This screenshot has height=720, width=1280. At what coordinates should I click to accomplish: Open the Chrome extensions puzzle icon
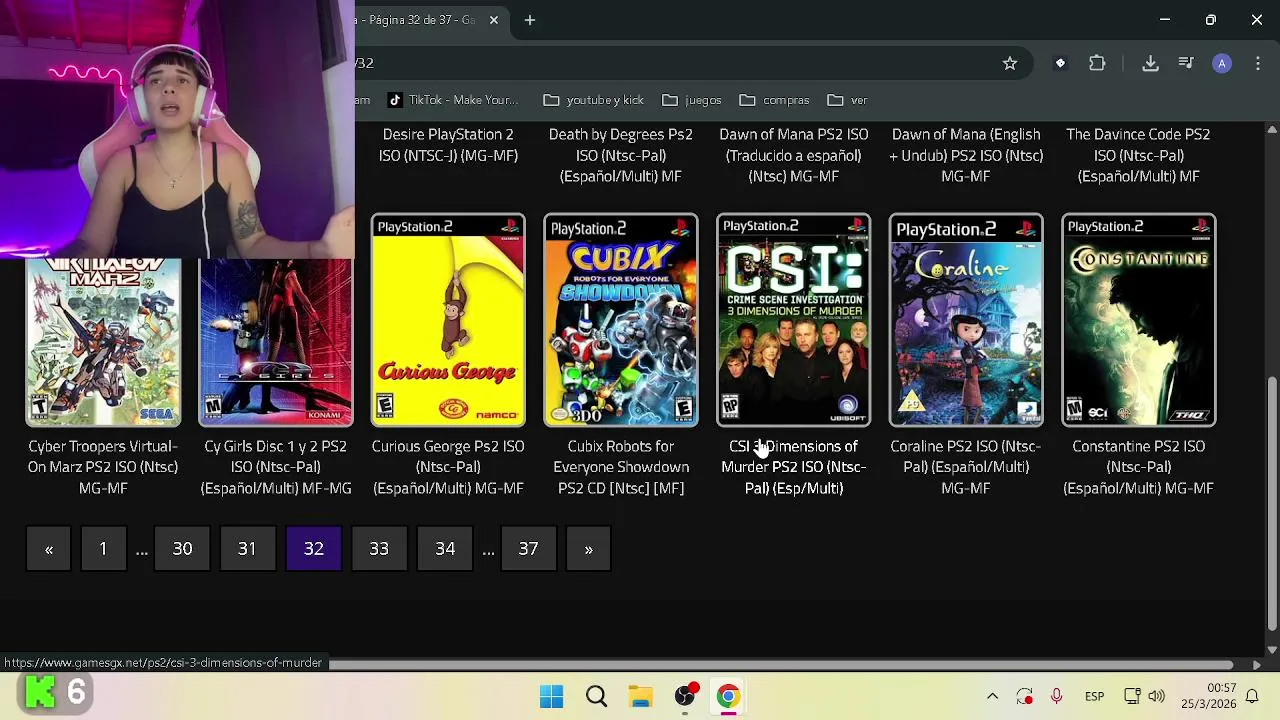coord(1097,63)
